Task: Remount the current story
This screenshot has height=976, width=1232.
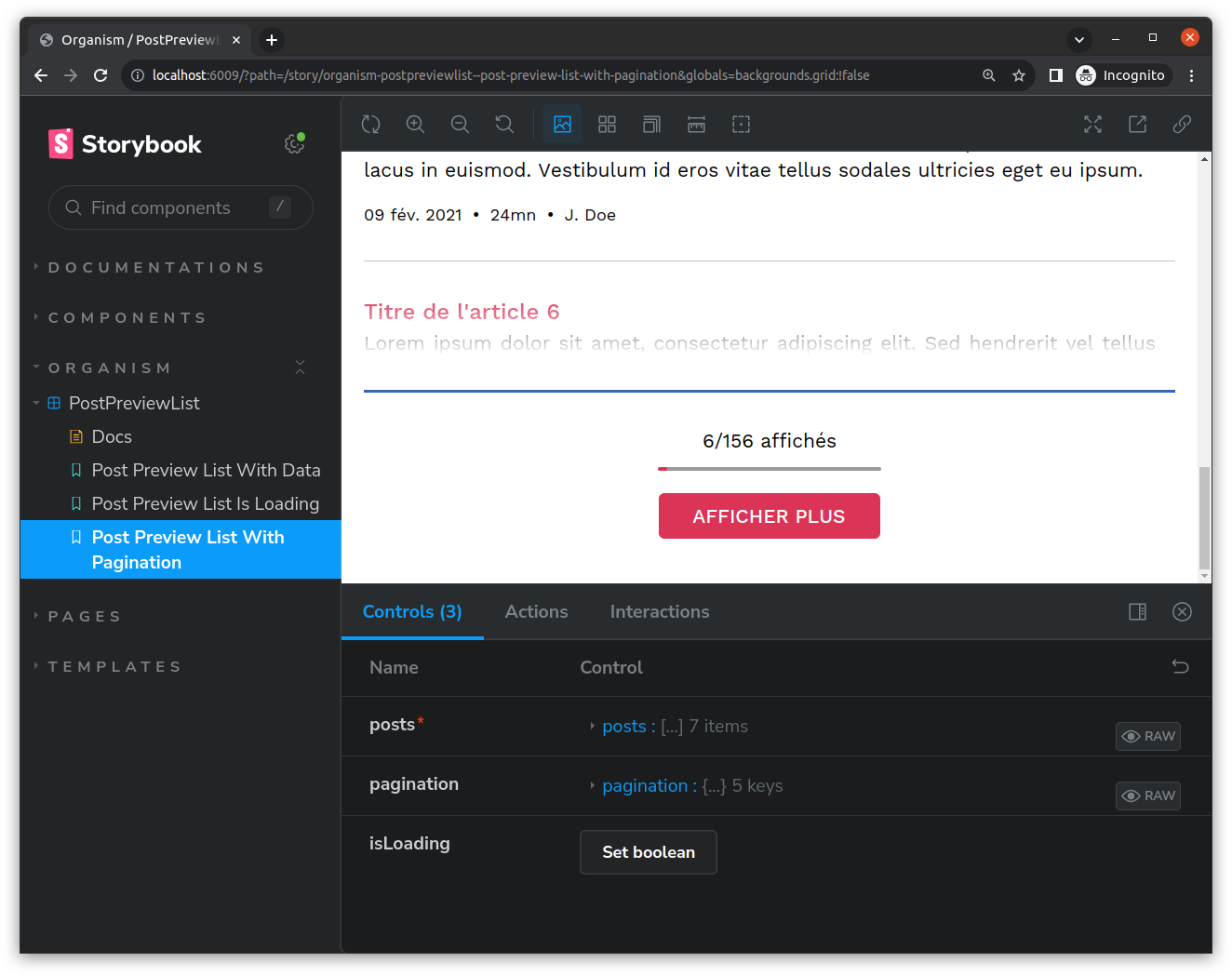Action: [x=370, y=124]
